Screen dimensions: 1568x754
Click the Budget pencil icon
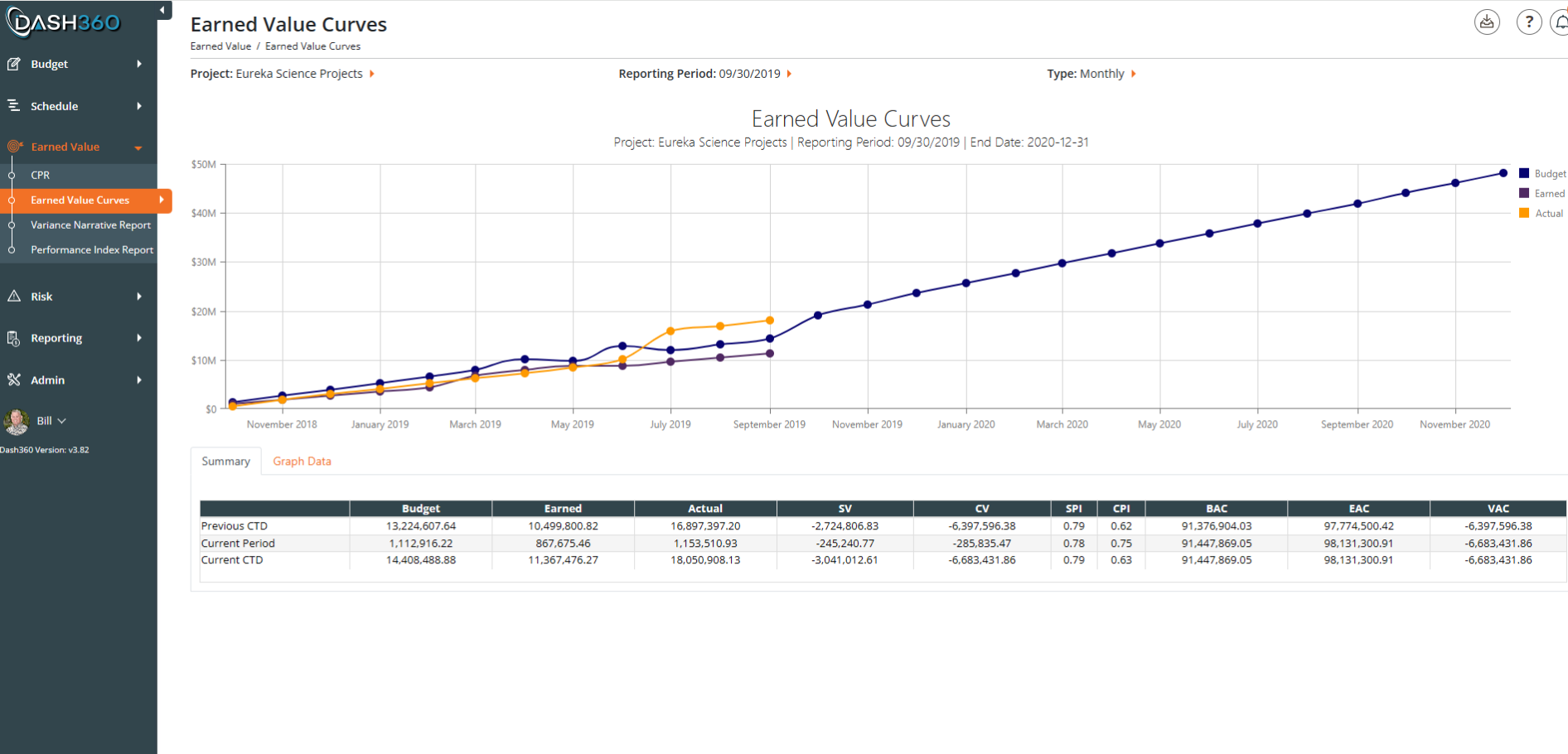point(14,64)
